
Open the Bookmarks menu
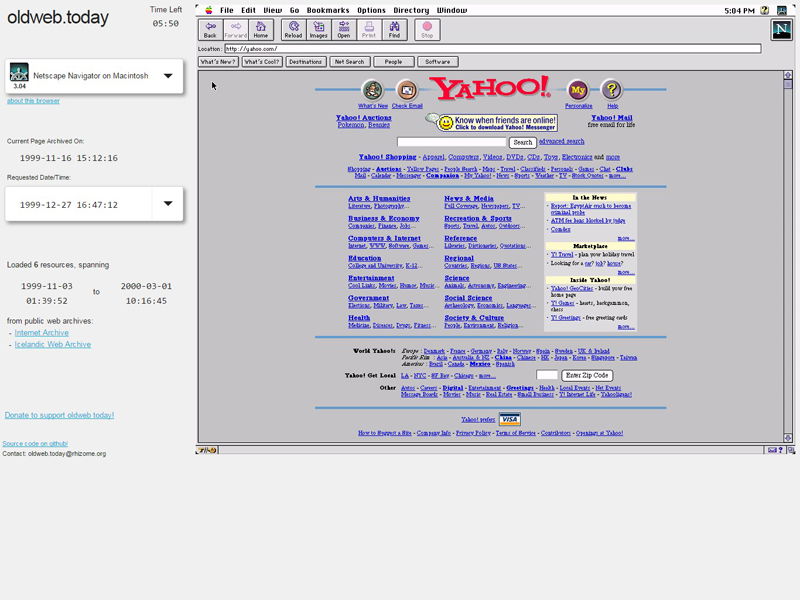[x=328, y=10]
